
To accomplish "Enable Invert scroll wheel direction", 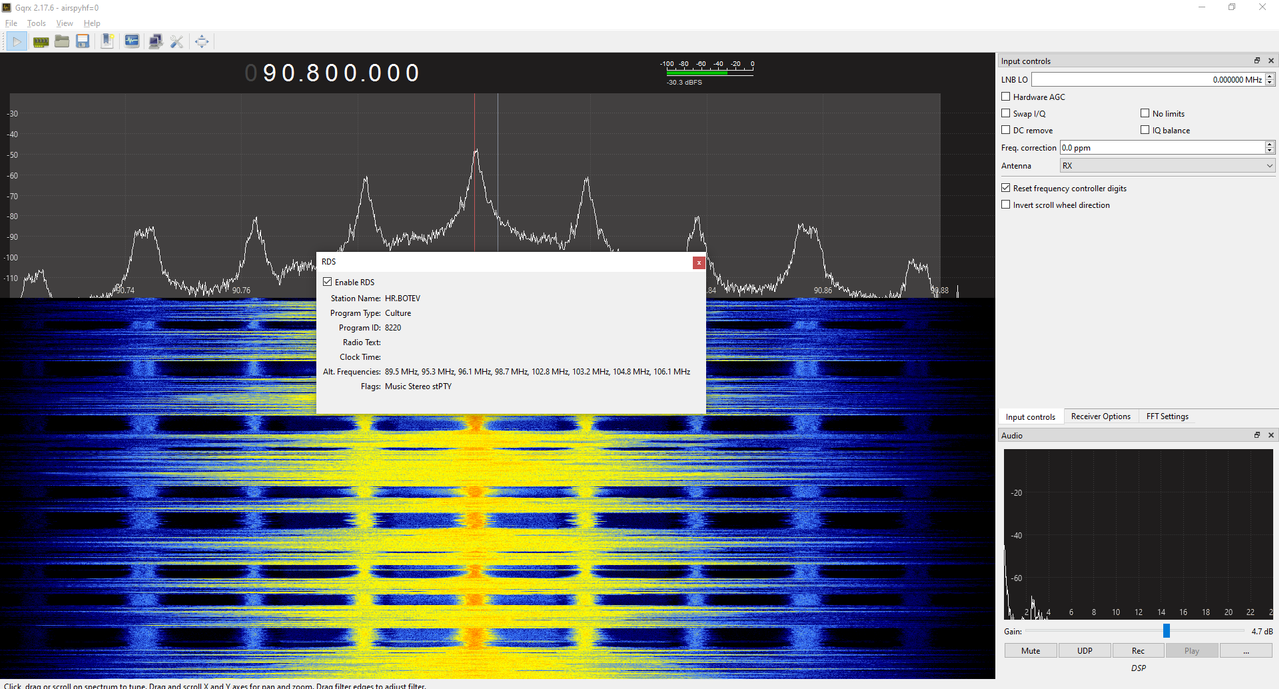I will tap(1006, 205).
